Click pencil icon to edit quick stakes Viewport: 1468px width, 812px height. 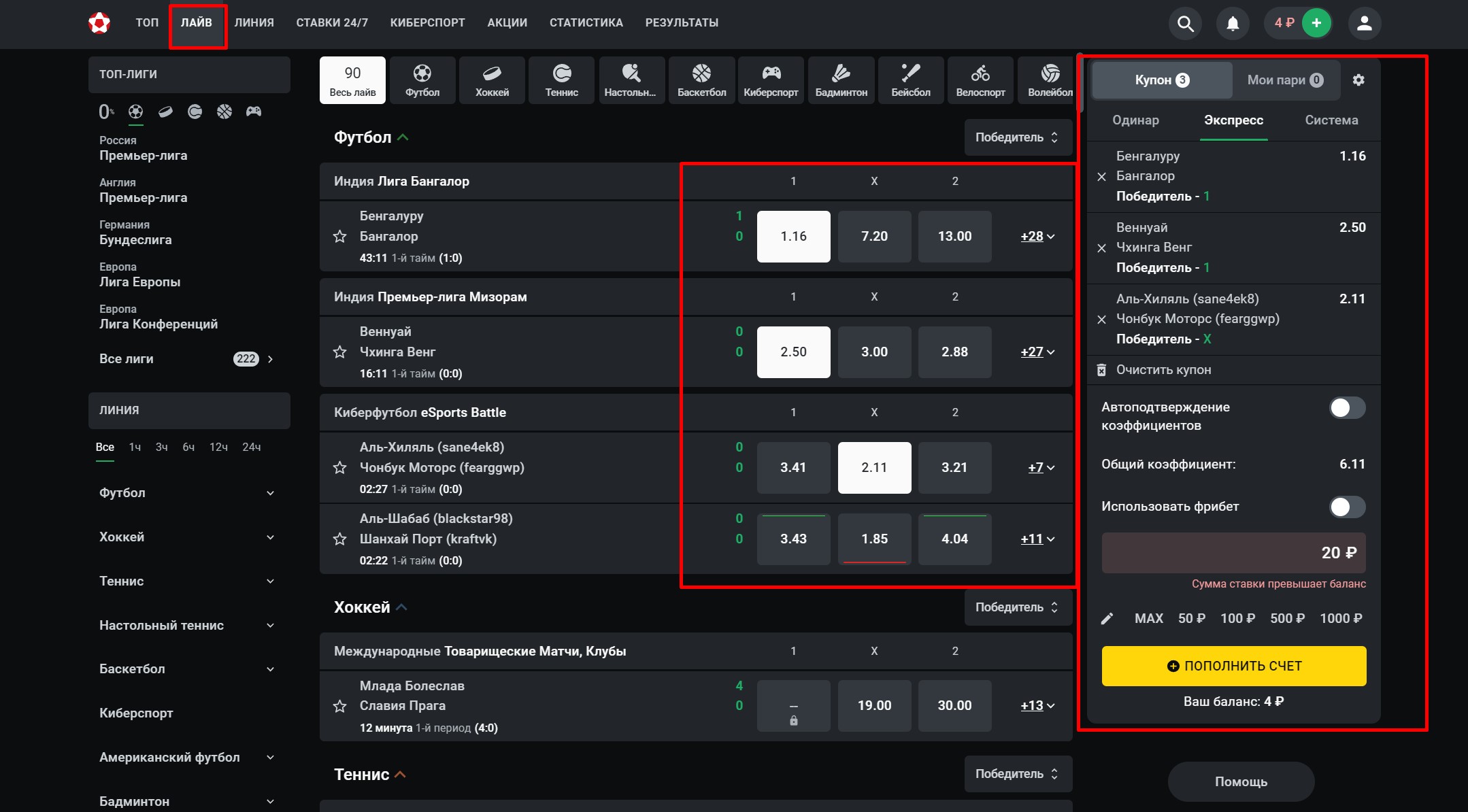coord(1107,618)
